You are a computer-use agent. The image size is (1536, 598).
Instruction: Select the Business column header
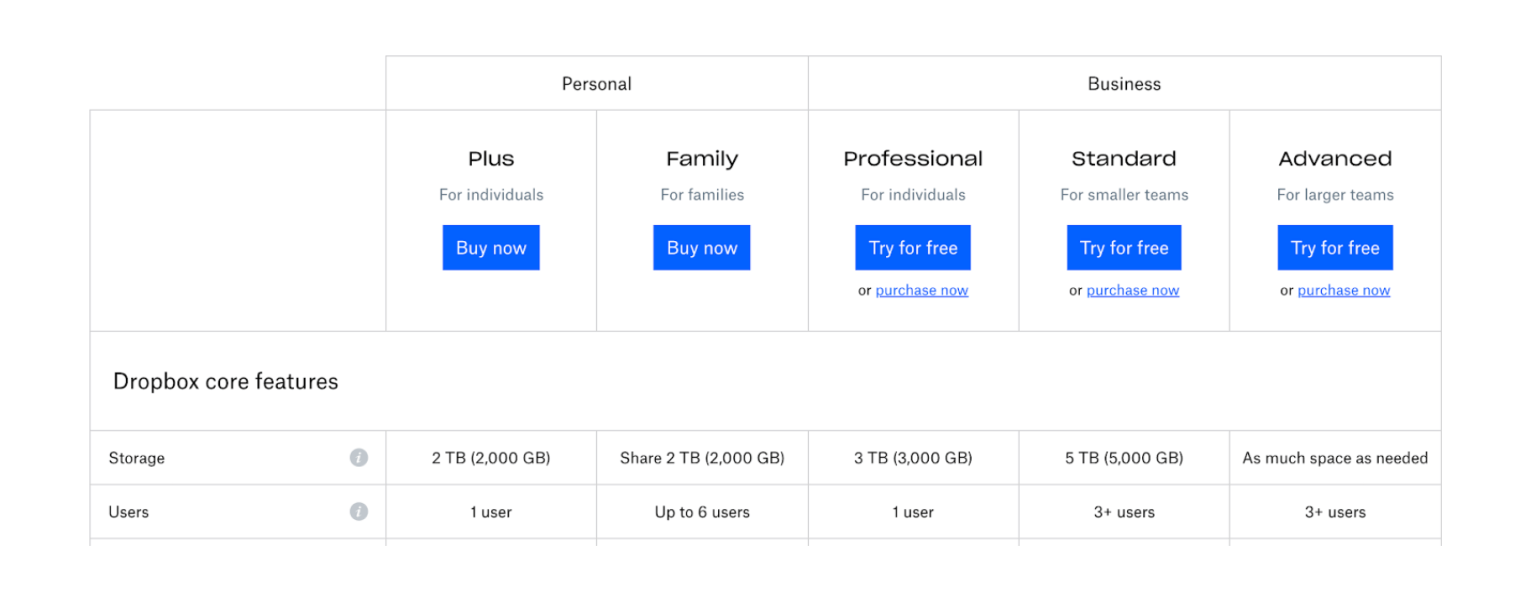(x=1125, y=84)
